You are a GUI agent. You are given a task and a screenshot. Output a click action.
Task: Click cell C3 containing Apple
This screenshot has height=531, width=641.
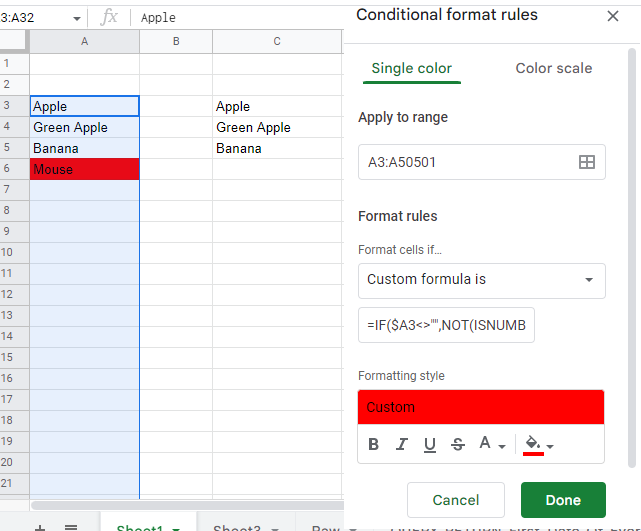(x=277, y=106)
